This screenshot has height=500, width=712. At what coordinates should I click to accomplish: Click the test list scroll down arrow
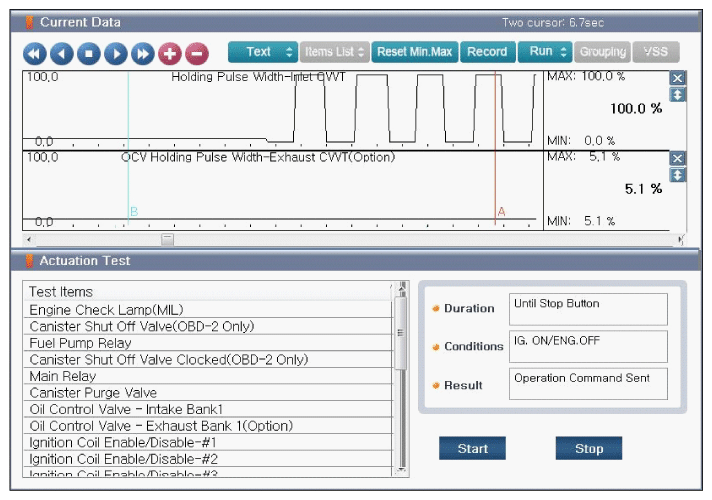tap(401, 470)
